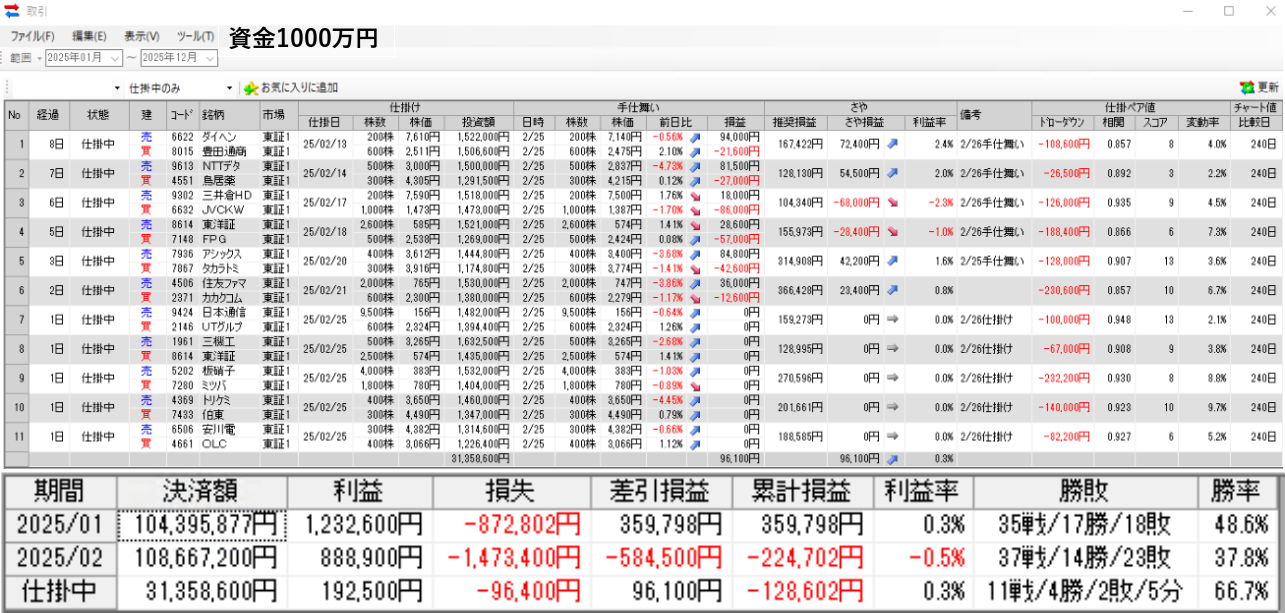The height and width of the screenshot is (613, 1285).
Task: Open the 表示(V) menu
Action: coord(141,36)
